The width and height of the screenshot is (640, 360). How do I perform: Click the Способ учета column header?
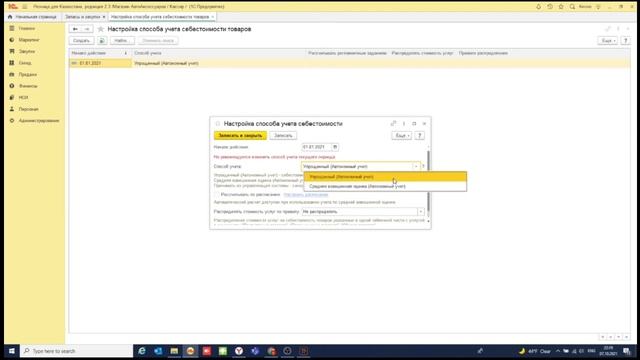click(x=219, y=53)
